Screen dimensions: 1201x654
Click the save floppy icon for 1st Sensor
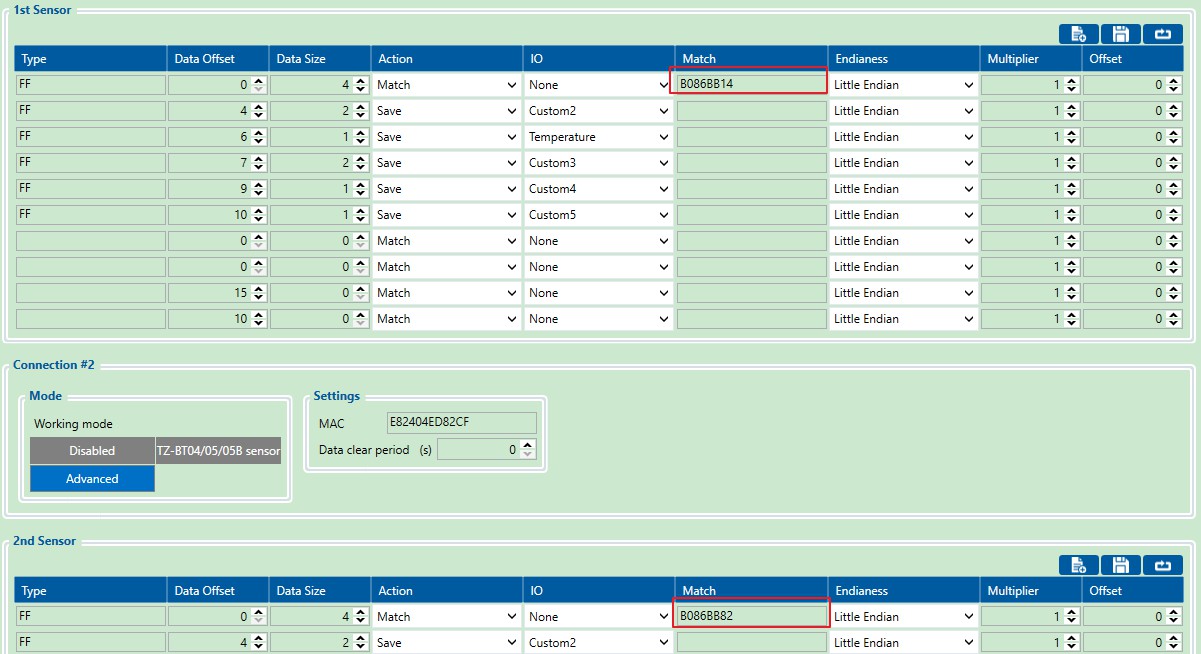(x=1121, y=34)
